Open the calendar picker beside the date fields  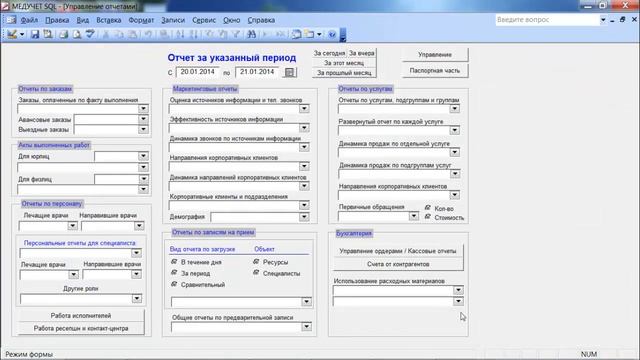pyautogui.click(x=289, y=72)
